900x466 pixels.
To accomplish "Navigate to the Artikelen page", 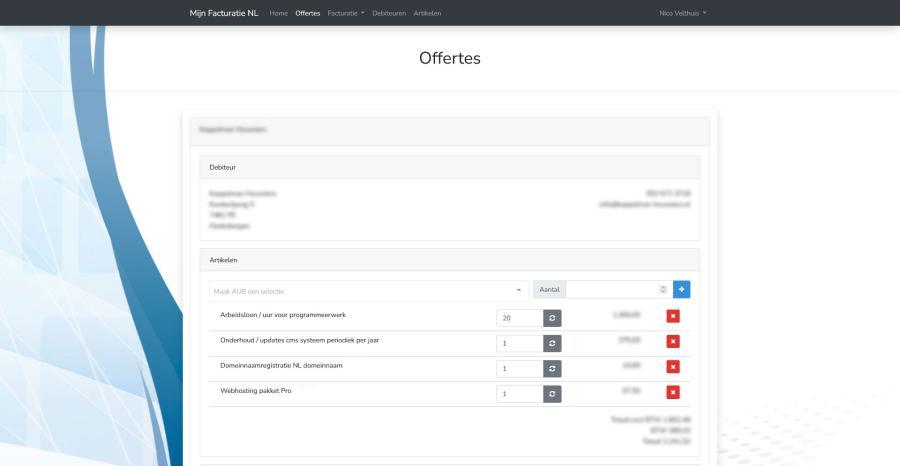I will click(x=427, y=13).
